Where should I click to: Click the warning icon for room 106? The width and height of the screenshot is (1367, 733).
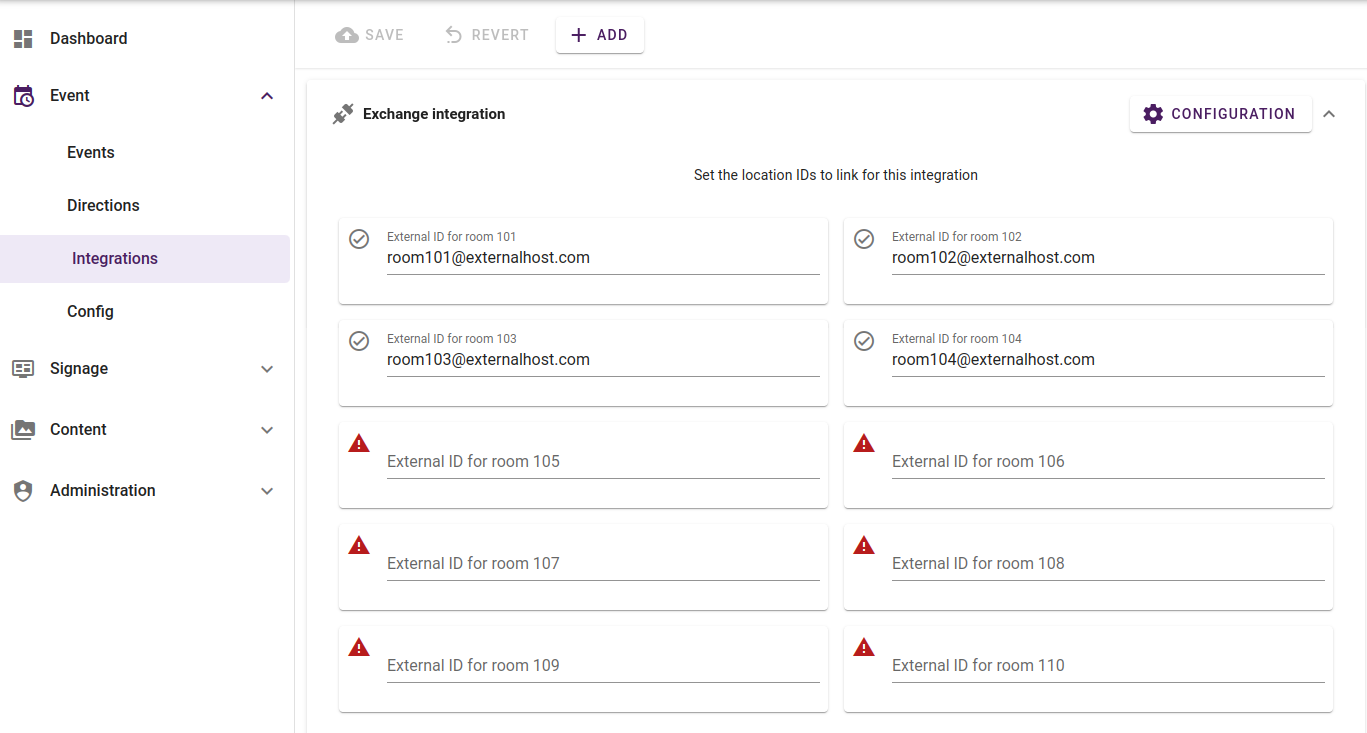tap(864, 443)
